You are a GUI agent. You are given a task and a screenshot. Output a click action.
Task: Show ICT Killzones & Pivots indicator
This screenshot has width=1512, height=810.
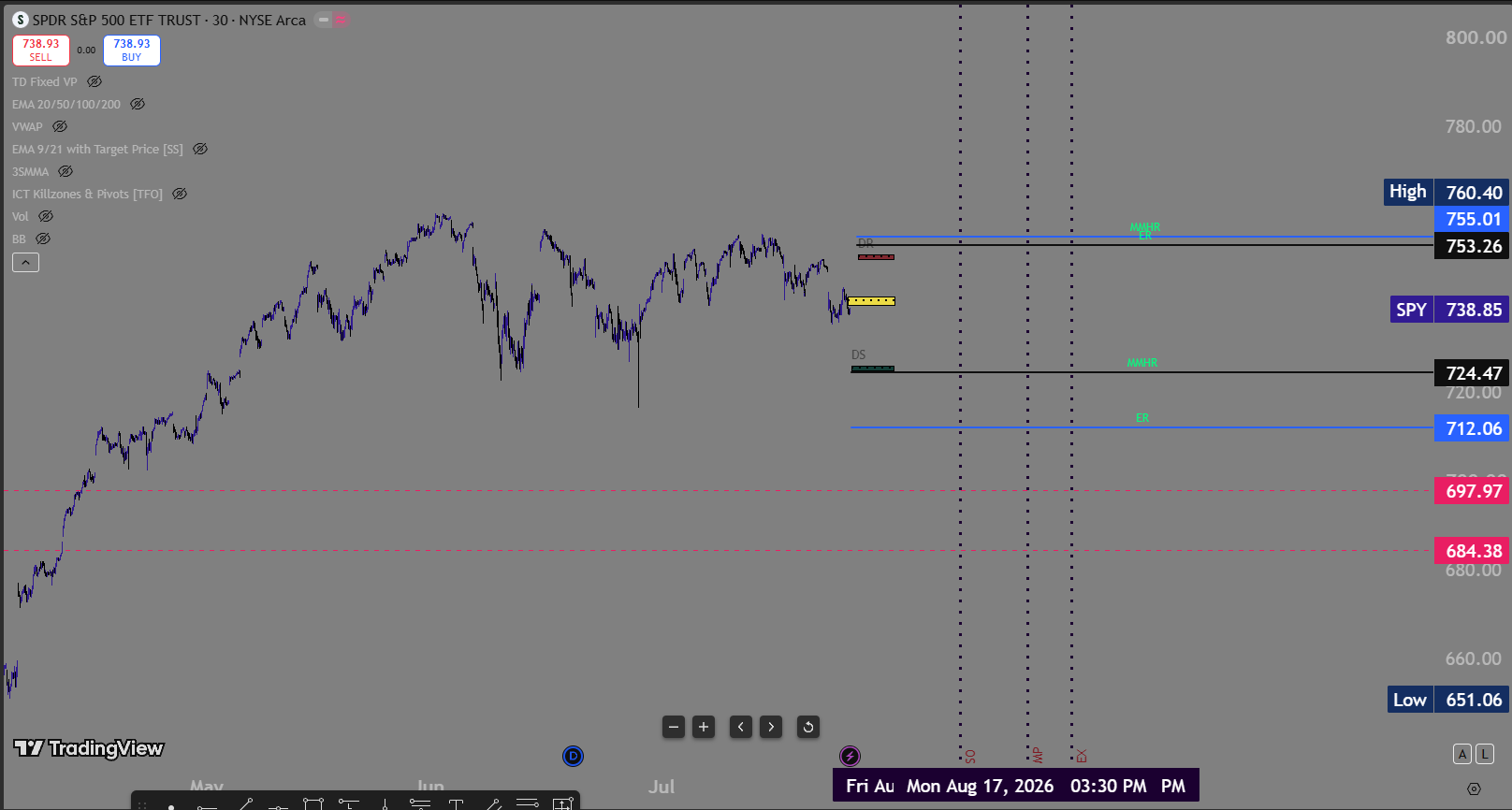(x=180, y=194)
